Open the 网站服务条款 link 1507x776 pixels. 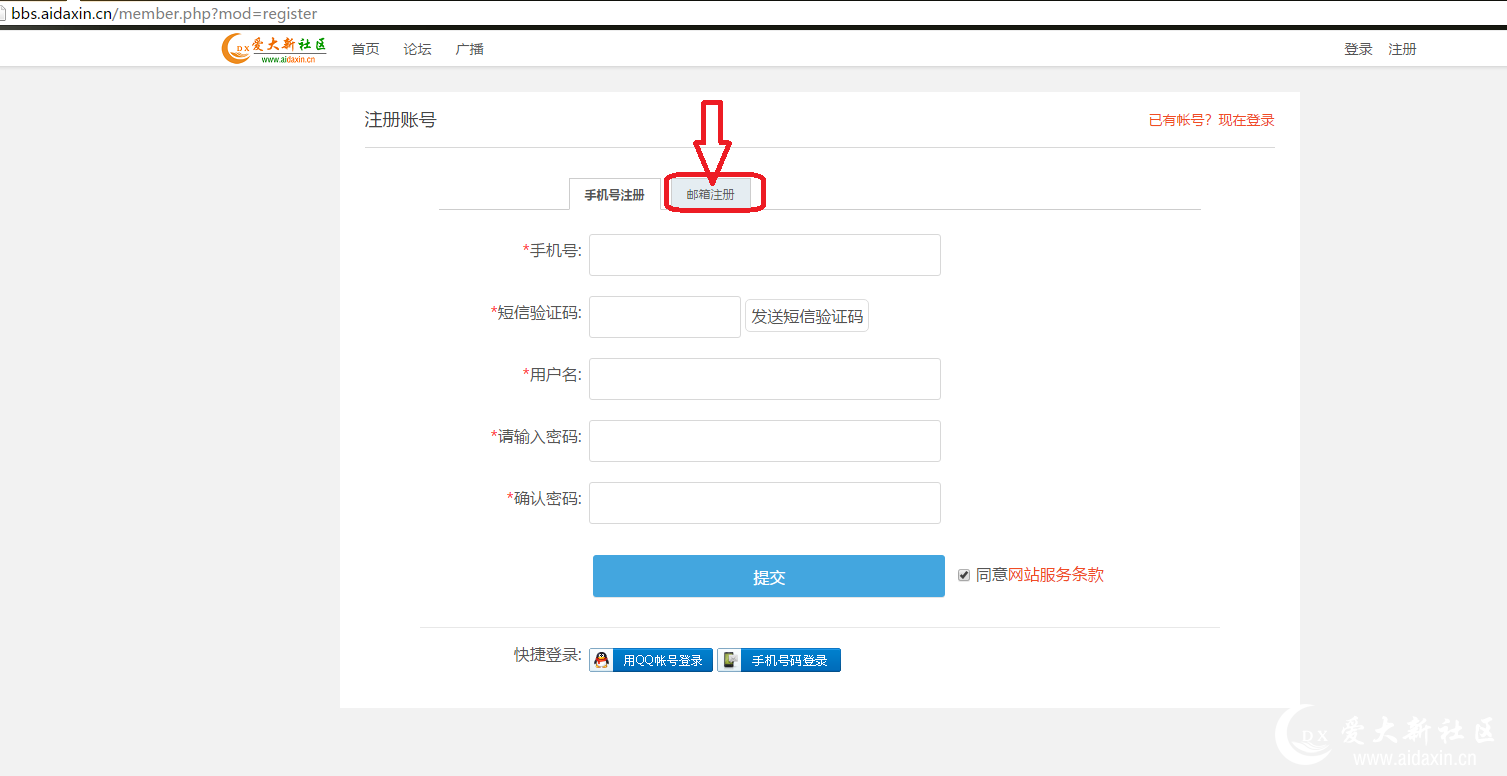(1055, 575)
